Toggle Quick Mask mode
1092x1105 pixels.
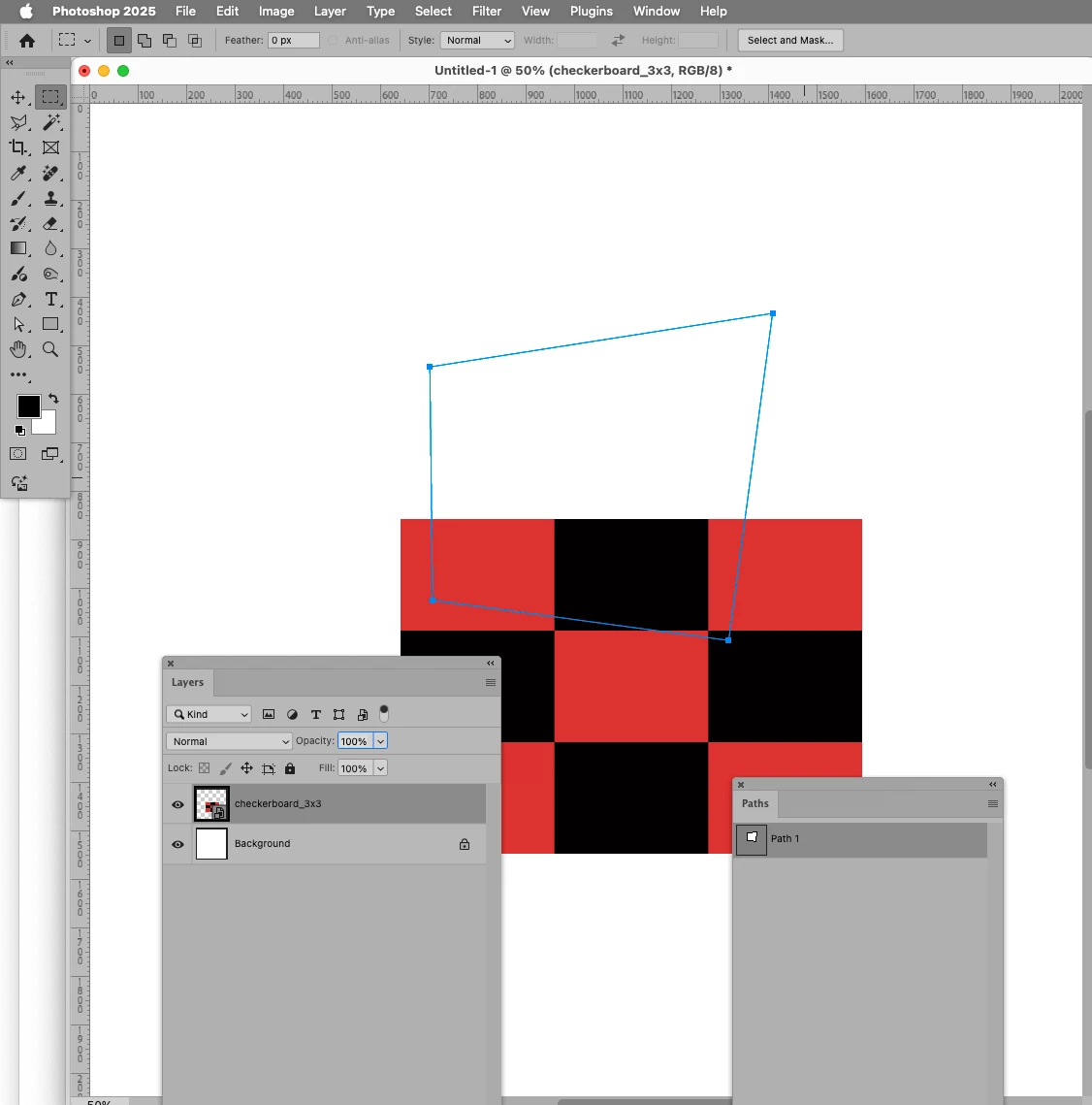(x=18, y=455)
